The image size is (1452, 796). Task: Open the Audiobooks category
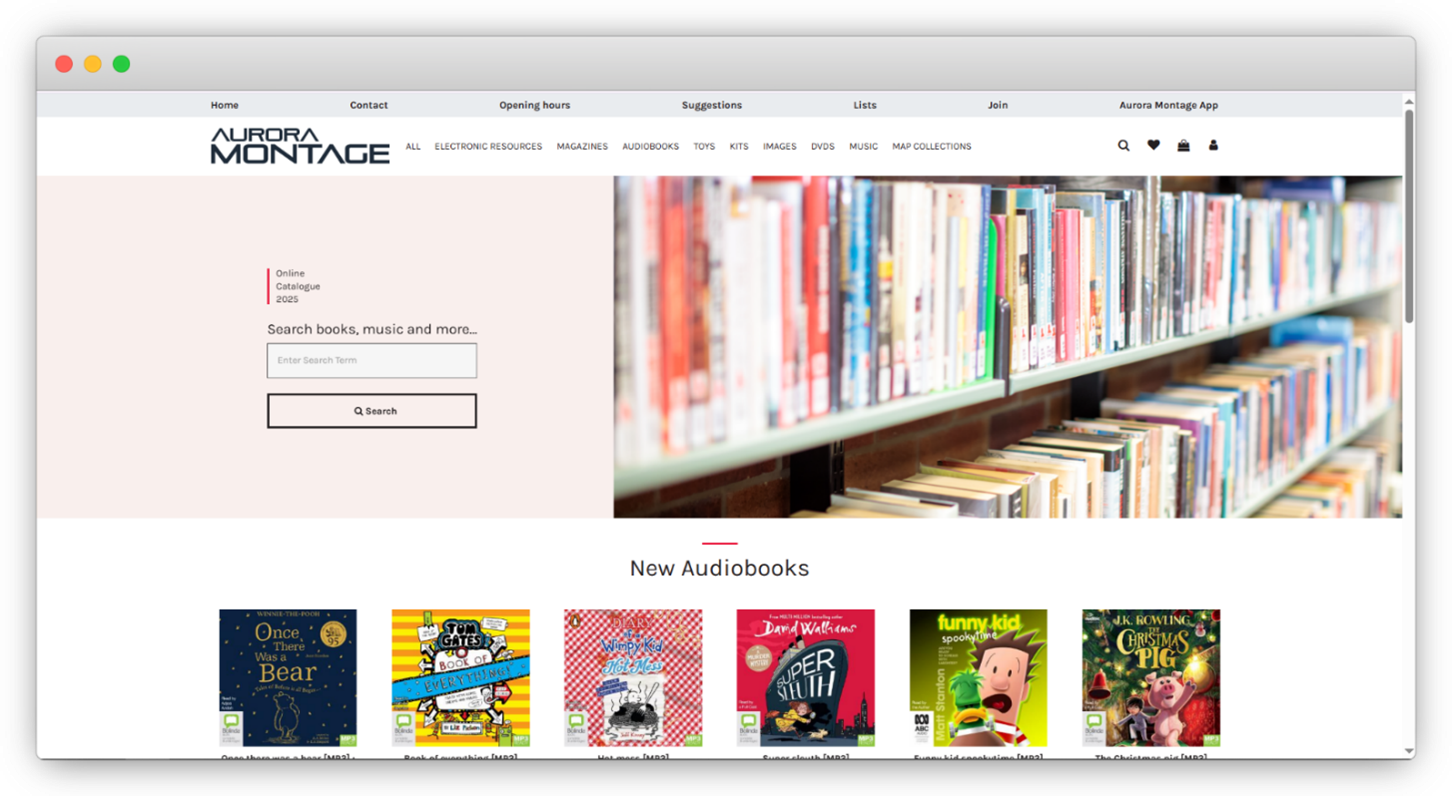click(650, 147)
